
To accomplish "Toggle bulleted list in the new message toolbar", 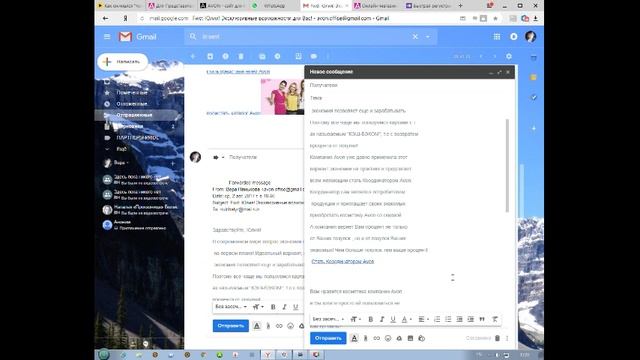I will tap(448, 319).
